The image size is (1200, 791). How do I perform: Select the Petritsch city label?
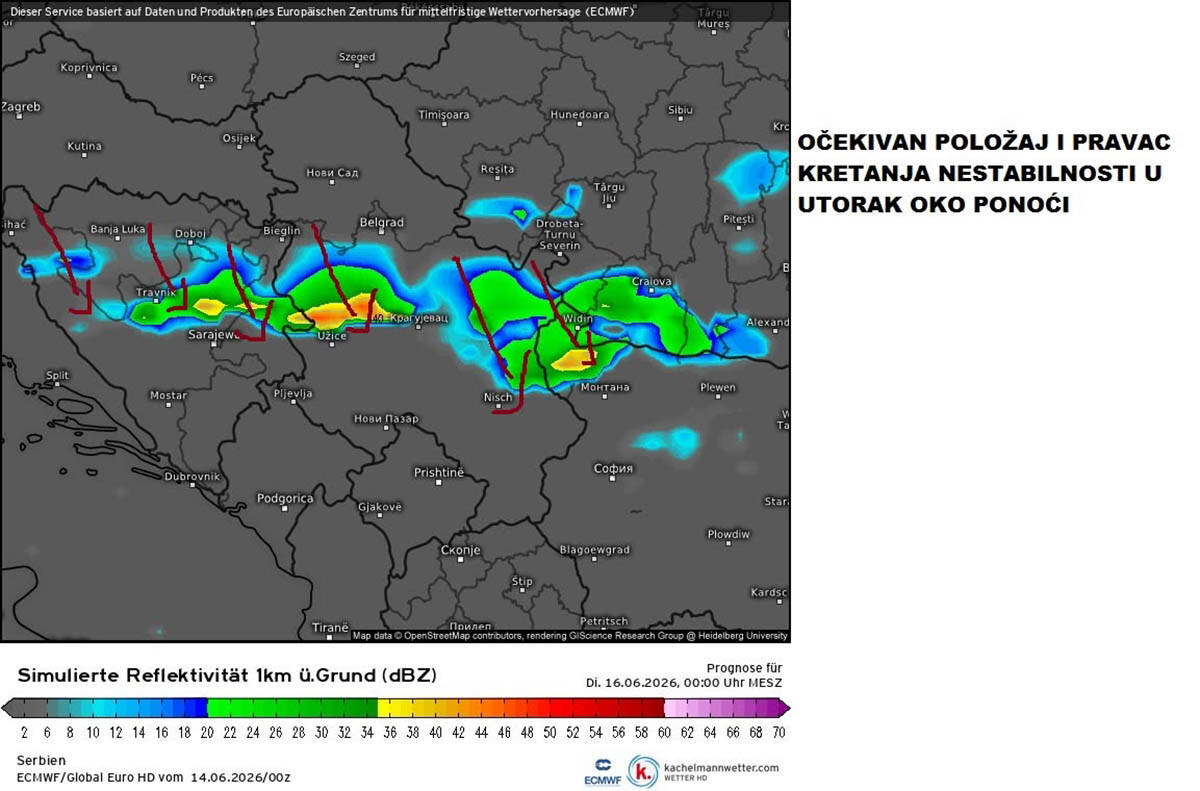pos(603,621)
